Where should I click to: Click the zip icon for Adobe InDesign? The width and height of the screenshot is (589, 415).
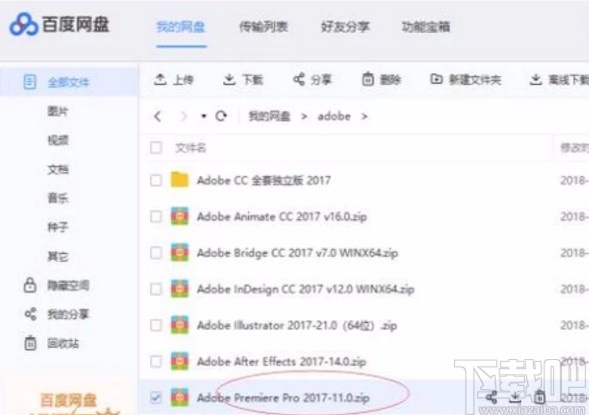[180, 288]
